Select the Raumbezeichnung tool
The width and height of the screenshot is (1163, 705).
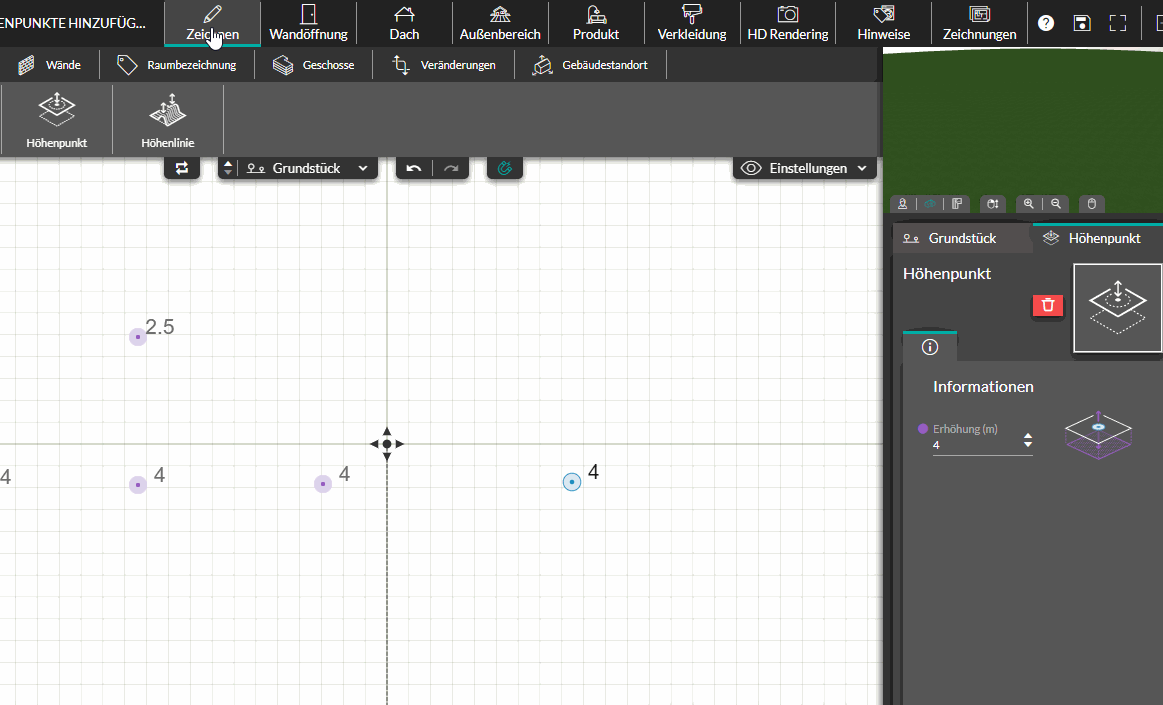(x=177, y=65)
